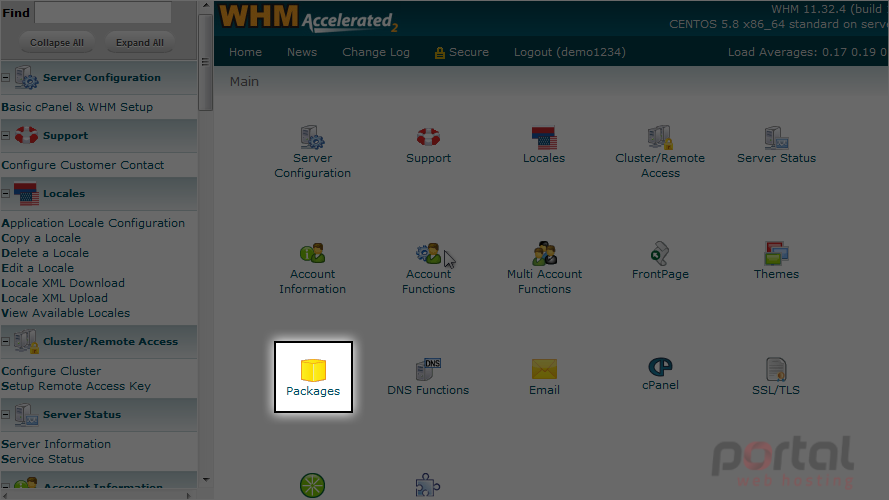Open Edit a Locale link
889x500 pixels.
coord(37,268)
